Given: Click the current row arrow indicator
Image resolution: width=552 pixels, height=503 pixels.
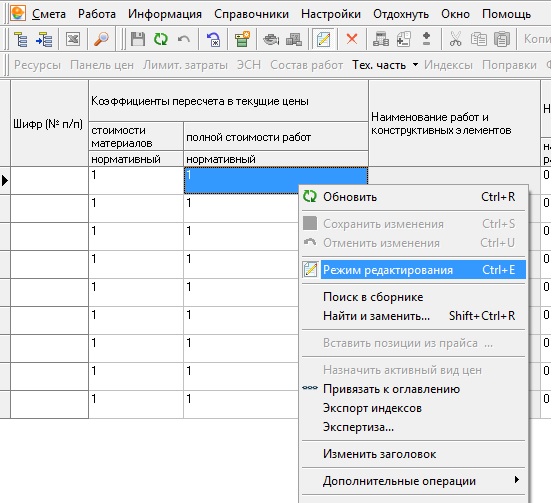Looking at the screenshot, I should coord(5,181).
